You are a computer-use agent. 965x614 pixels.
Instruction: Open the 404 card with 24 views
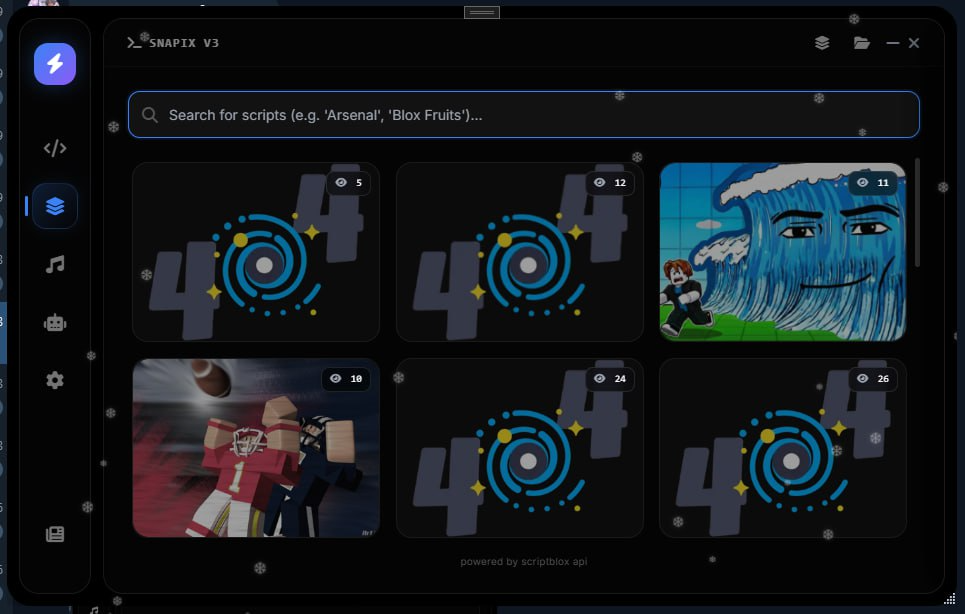(519, 447)
